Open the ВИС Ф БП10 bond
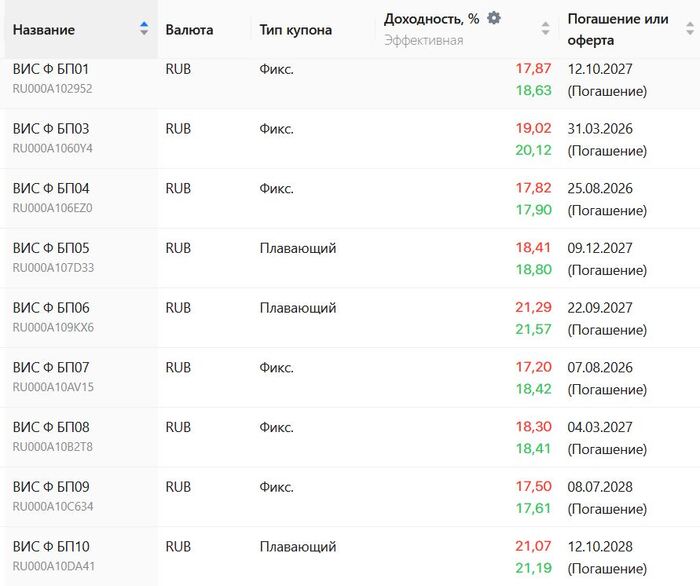 [x=51, y=547]
